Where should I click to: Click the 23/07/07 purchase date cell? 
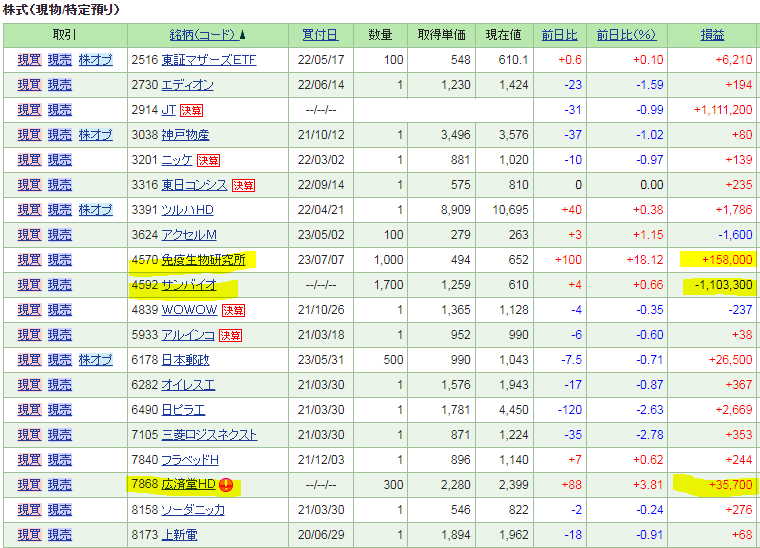coord(321,260)
